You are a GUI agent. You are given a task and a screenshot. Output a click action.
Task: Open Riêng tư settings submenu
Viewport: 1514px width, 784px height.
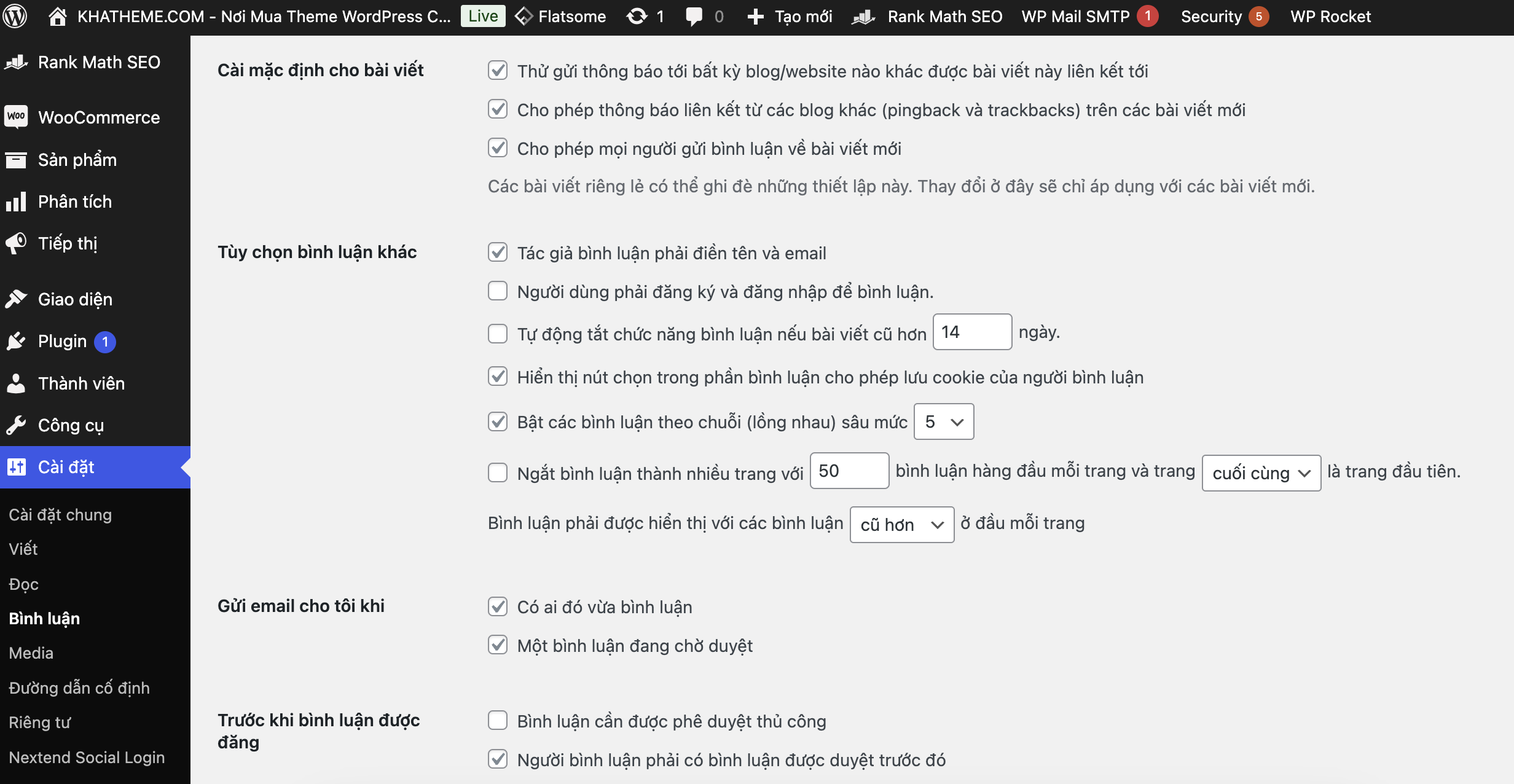tap(40, 723)
